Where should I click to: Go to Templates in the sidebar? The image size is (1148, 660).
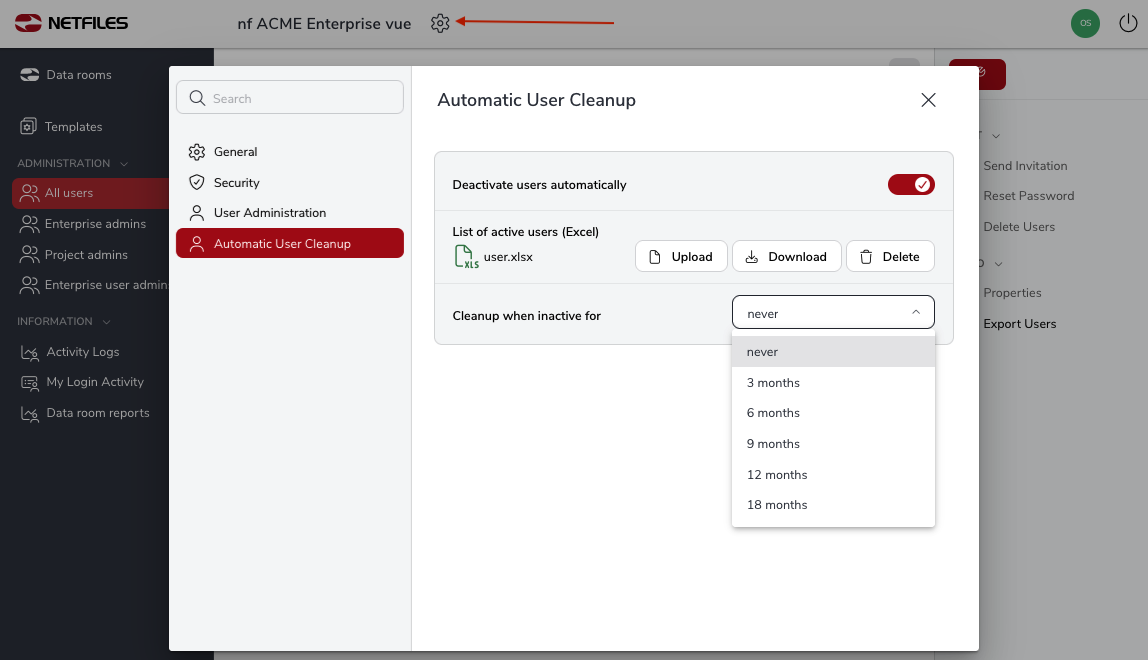click(x=73, y=127)
